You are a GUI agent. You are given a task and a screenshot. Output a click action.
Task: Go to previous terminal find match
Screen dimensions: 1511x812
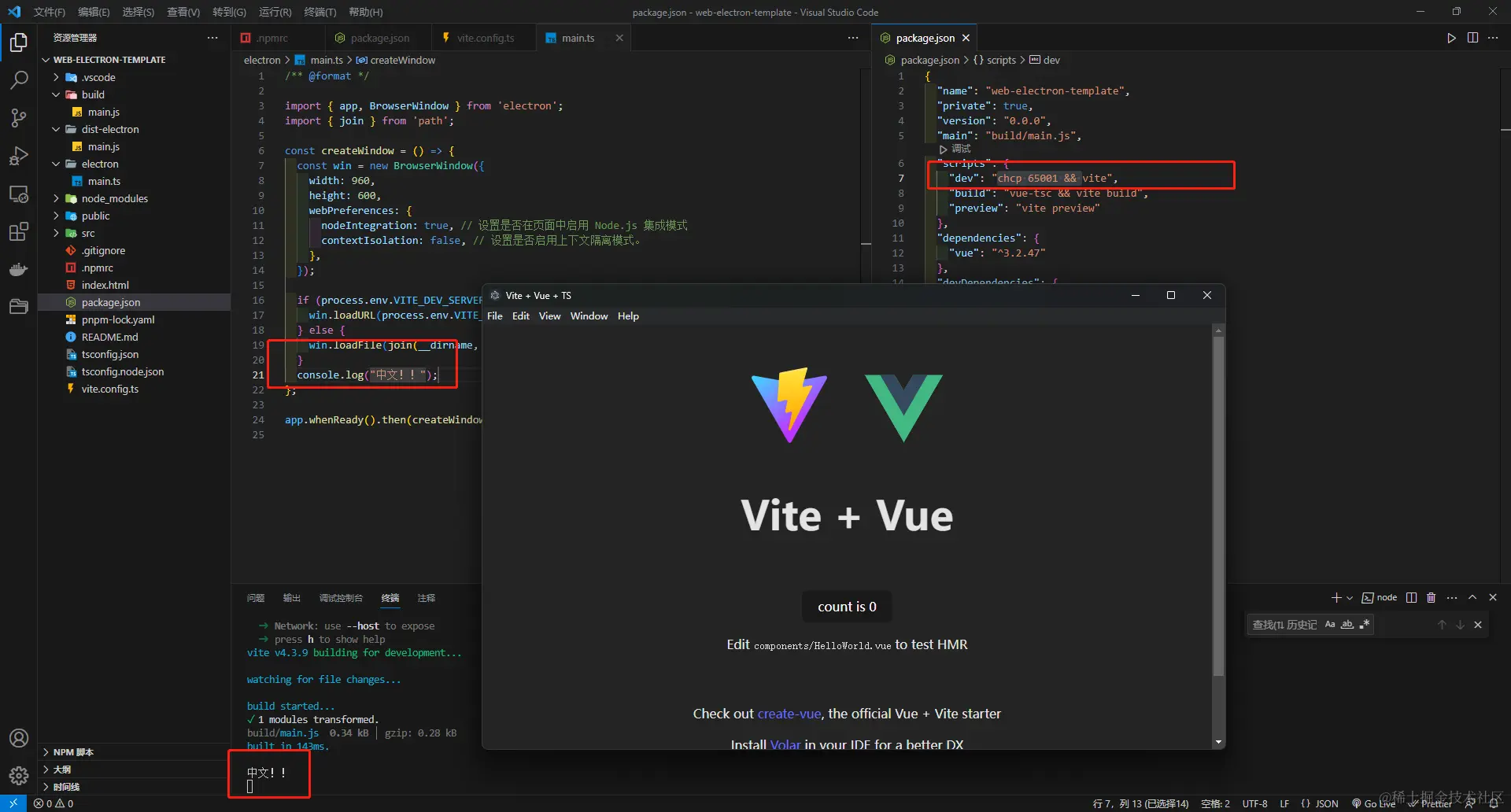coord(1442,625)
